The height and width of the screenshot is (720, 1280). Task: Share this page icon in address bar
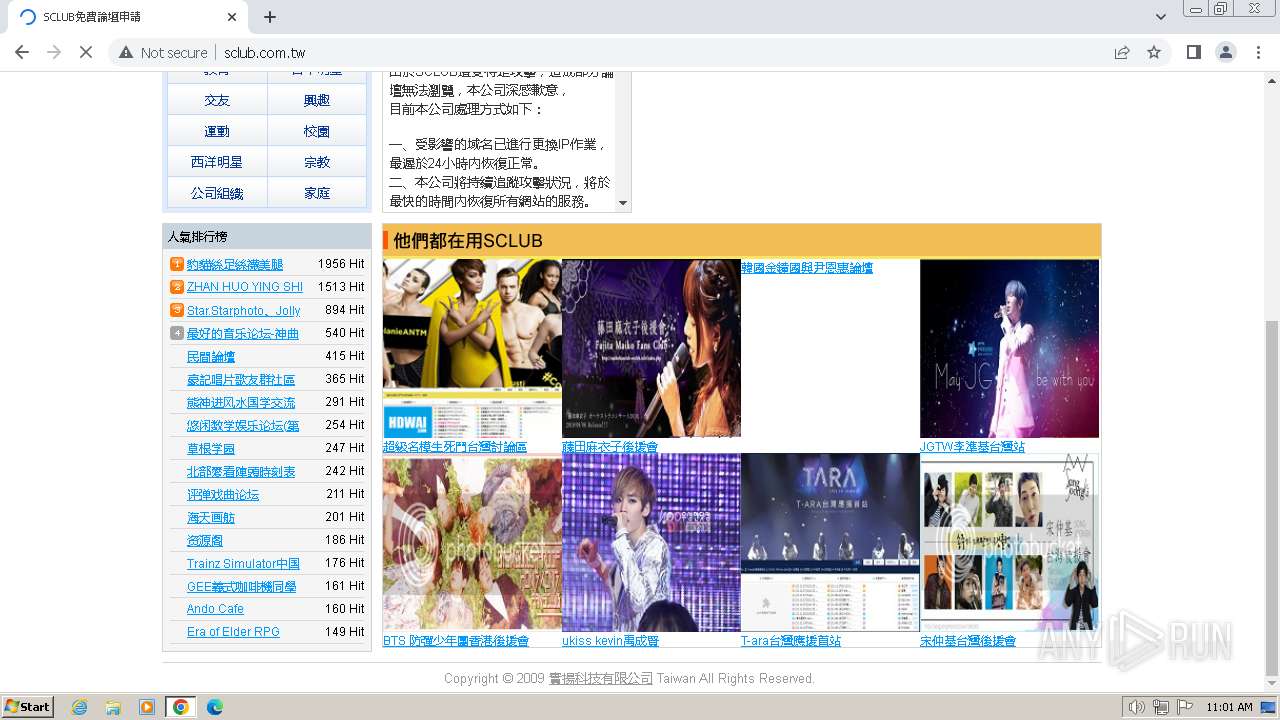tap(1122, 53)
